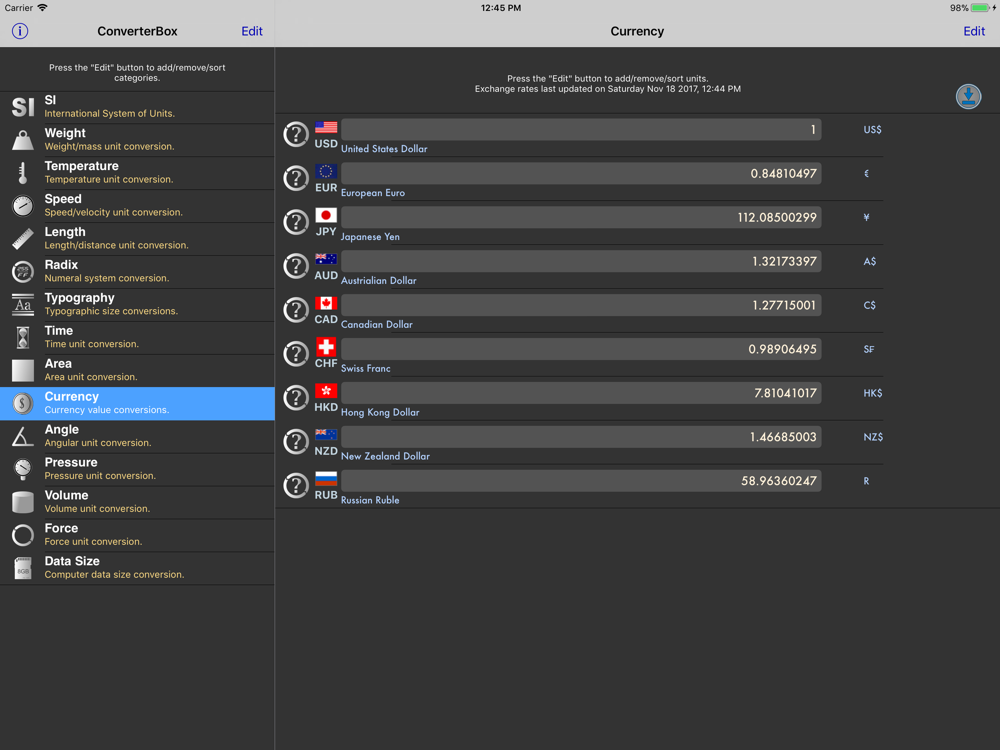Click the 'HK$' symbol label
1000x750 pixels.
pos(872,393)
